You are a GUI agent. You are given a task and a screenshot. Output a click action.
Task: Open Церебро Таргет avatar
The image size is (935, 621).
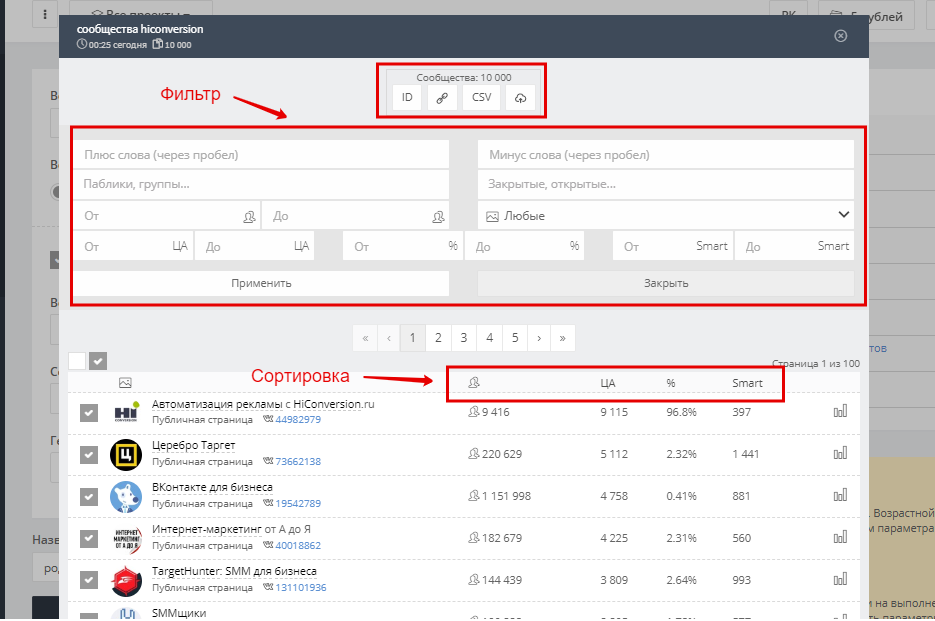click(x=126, y=455)
